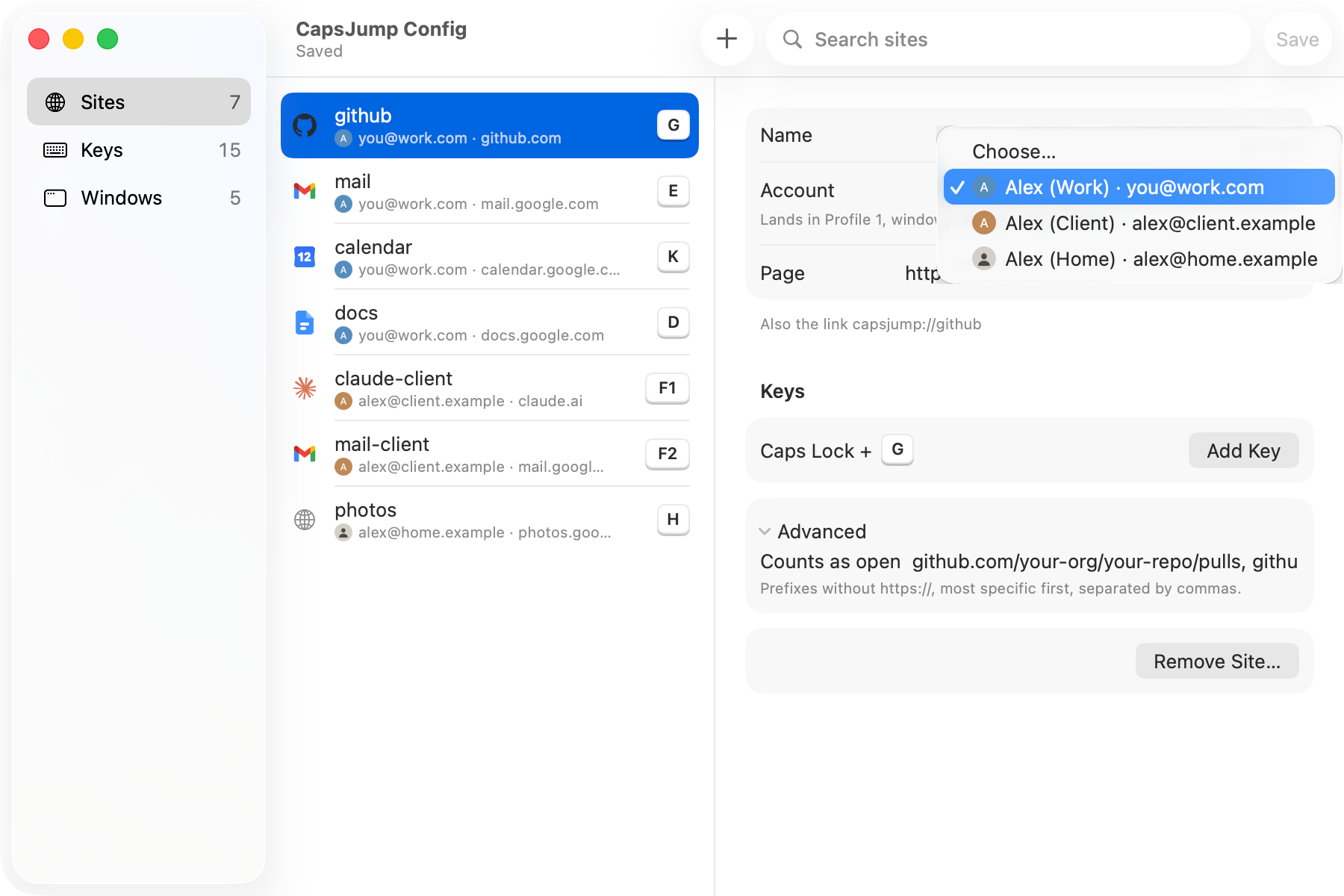Select Alex (Client) alex@client.example account
1344x896 pixels.
click(x=1139, y=223)
